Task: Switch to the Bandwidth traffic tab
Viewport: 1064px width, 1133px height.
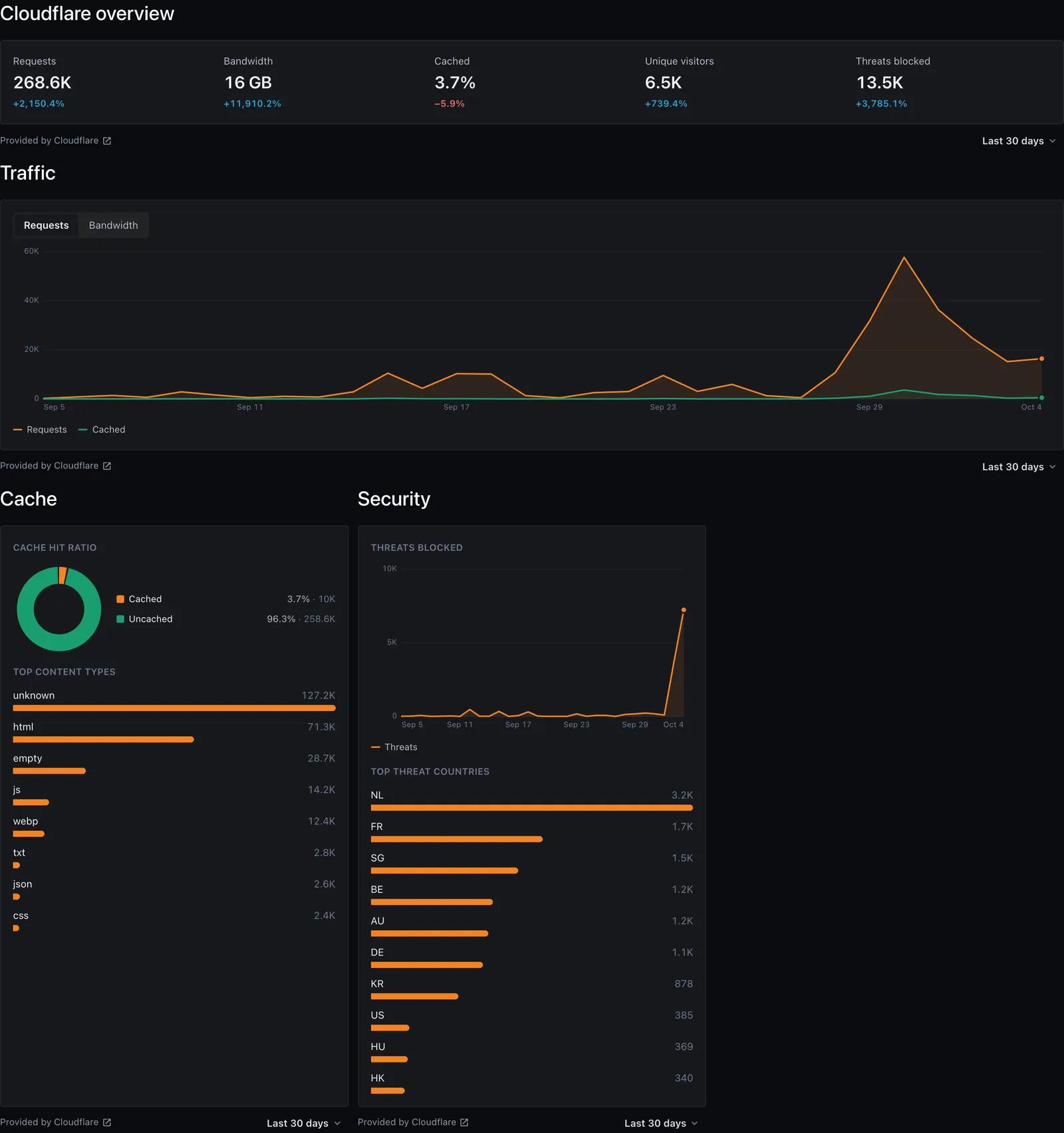Action: tap(114, 226)
